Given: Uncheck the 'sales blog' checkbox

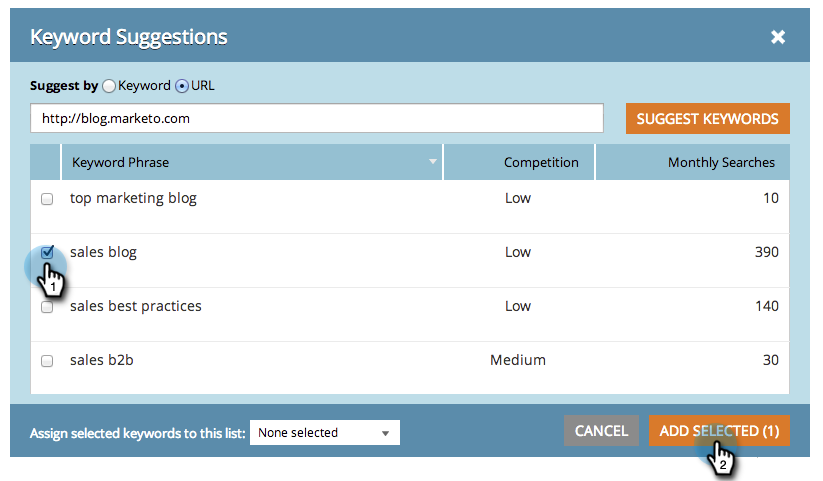Looking at the screenshot, I should click(x=47, y=253).
